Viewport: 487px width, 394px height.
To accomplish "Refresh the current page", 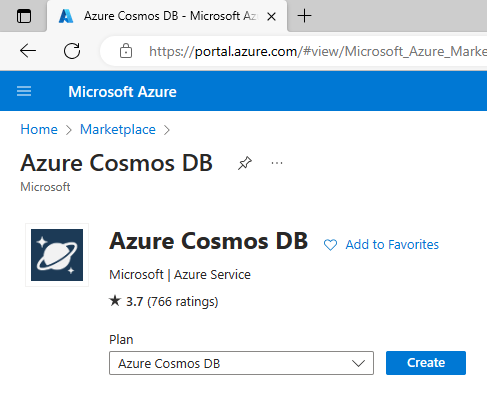I will pos(72,51).
